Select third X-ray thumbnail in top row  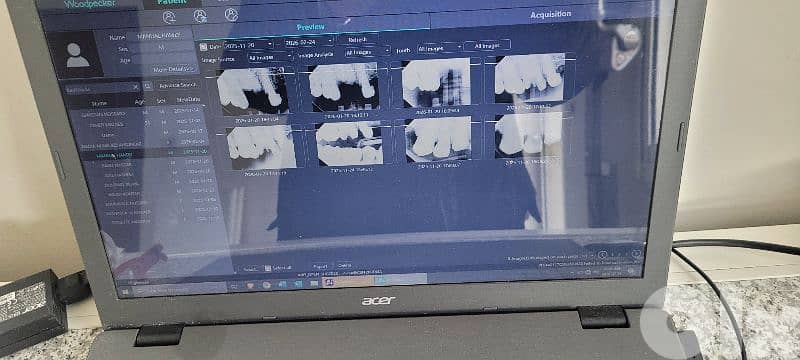(x=436, y=82)
